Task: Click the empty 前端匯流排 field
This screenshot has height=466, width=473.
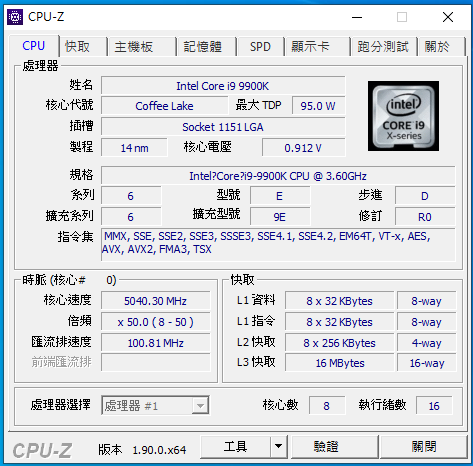Action: 156,363
